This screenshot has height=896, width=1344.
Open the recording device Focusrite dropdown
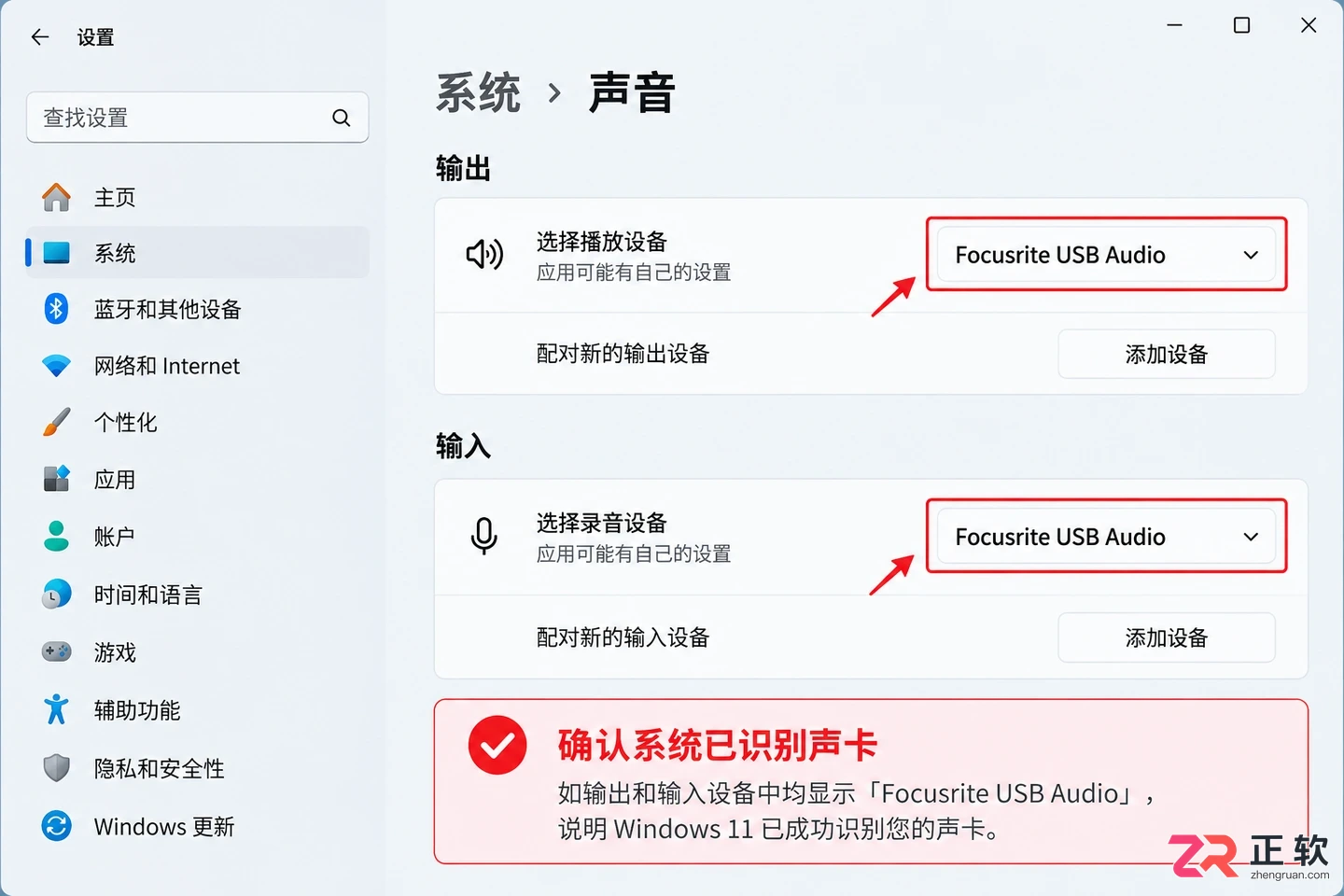(1106, 537)
